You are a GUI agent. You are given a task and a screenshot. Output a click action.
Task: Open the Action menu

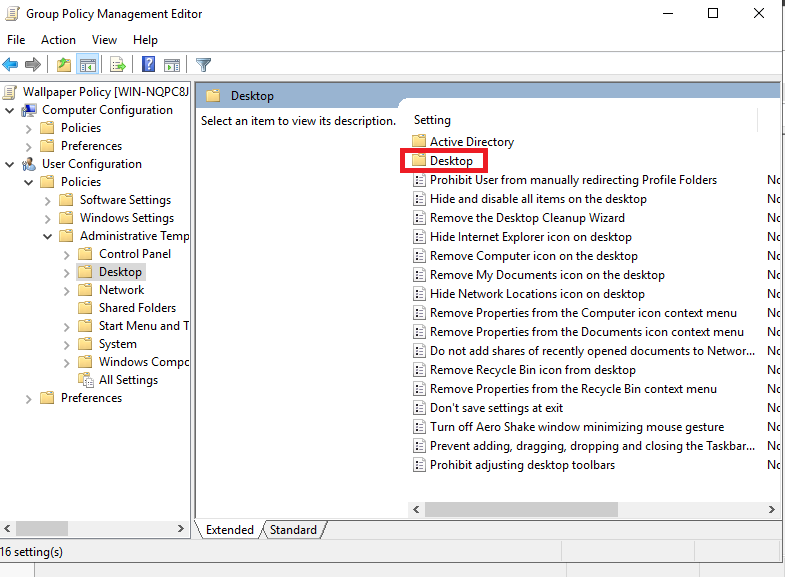pos(59,40)
